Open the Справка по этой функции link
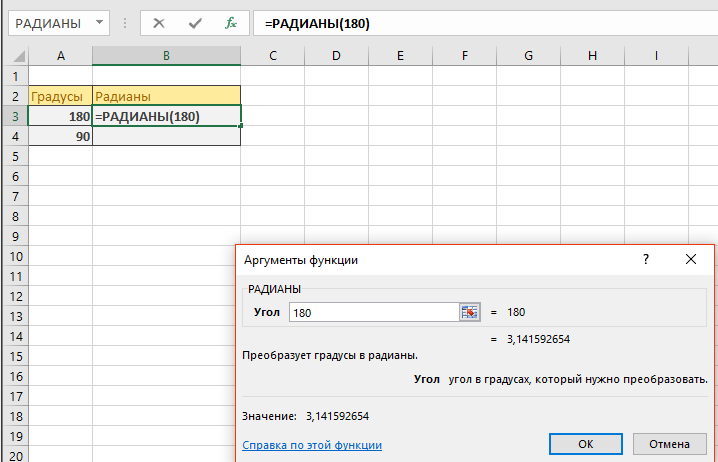Viewport: 718px width, 462px height. pos(312,445)
